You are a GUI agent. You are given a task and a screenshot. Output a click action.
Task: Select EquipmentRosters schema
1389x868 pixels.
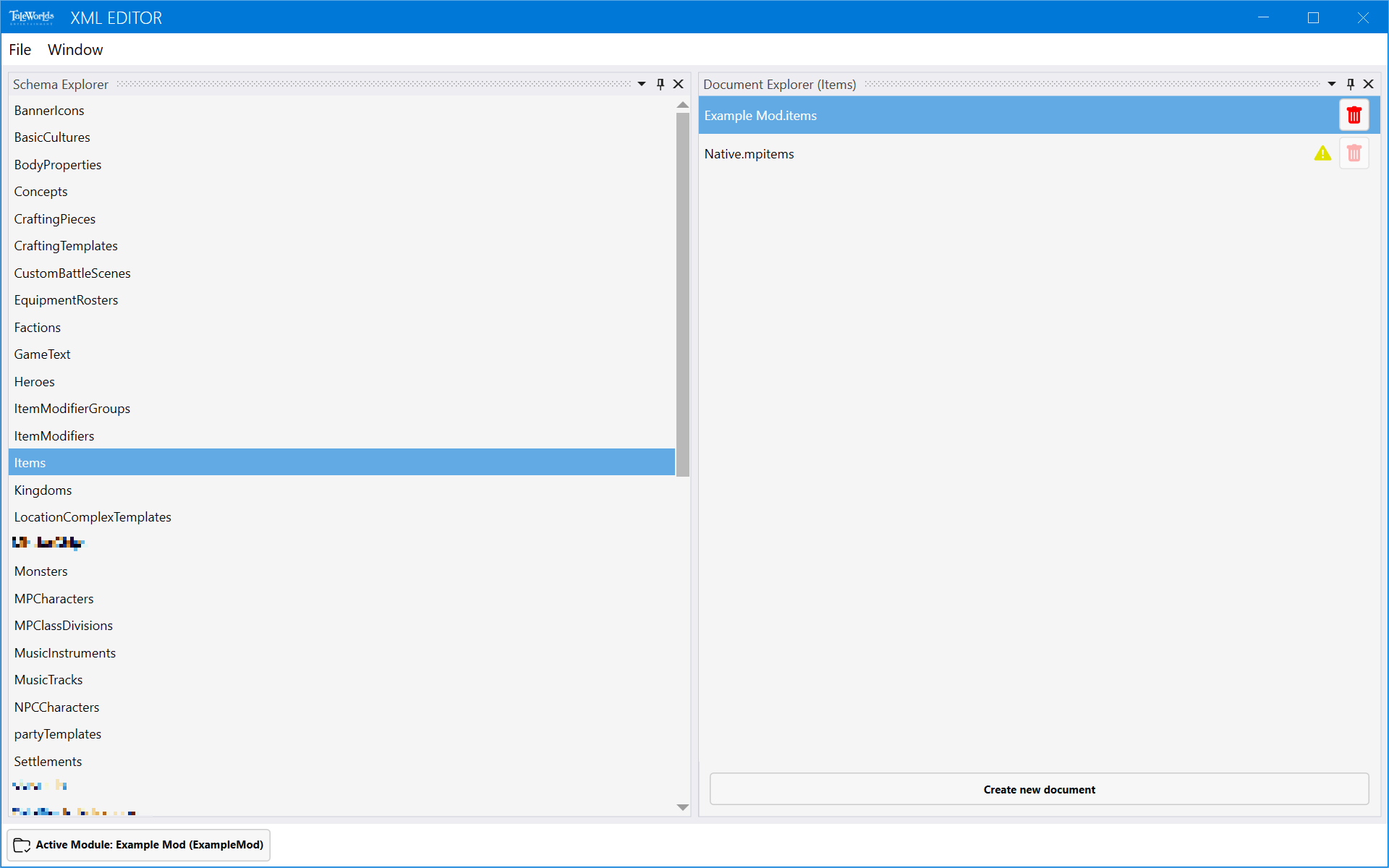click(x=341, y=300)
